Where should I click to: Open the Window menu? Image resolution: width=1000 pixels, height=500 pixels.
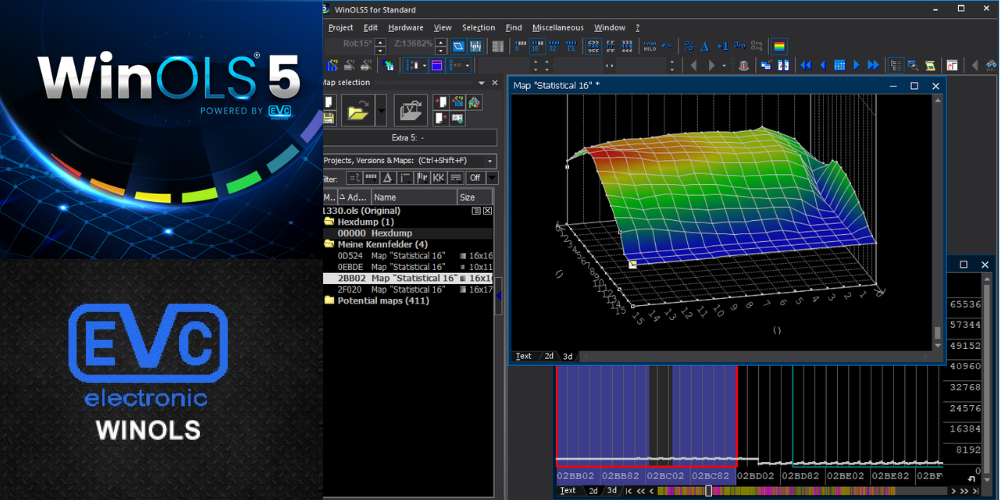[x=610, y=27]
